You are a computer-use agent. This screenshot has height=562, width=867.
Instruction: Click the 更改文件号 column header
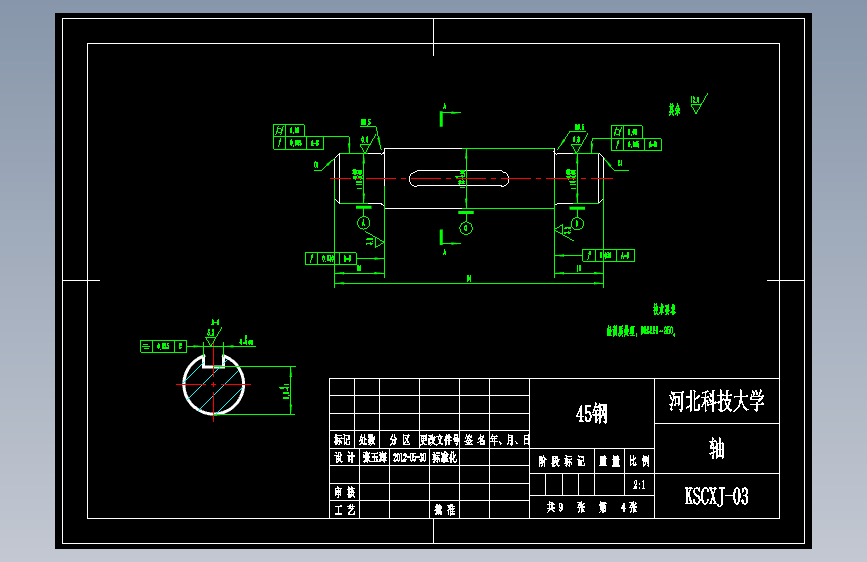[x=440, y=440]
